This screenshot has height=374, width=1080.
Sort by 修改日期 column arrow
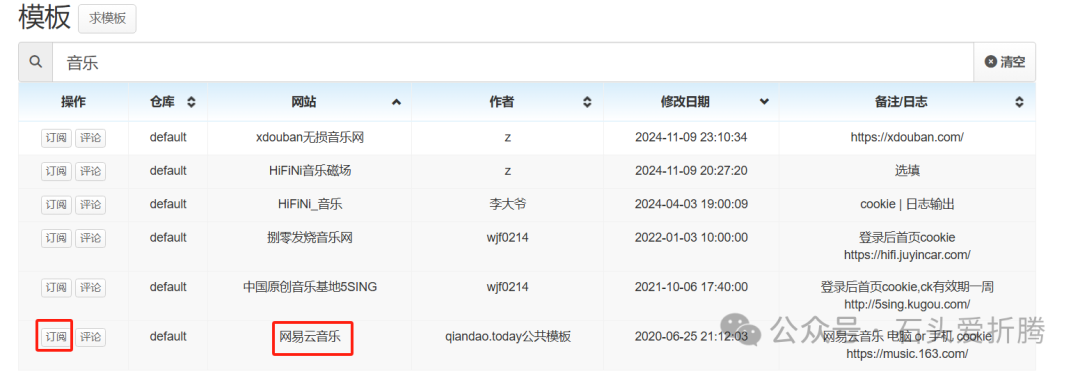[764, 102]
